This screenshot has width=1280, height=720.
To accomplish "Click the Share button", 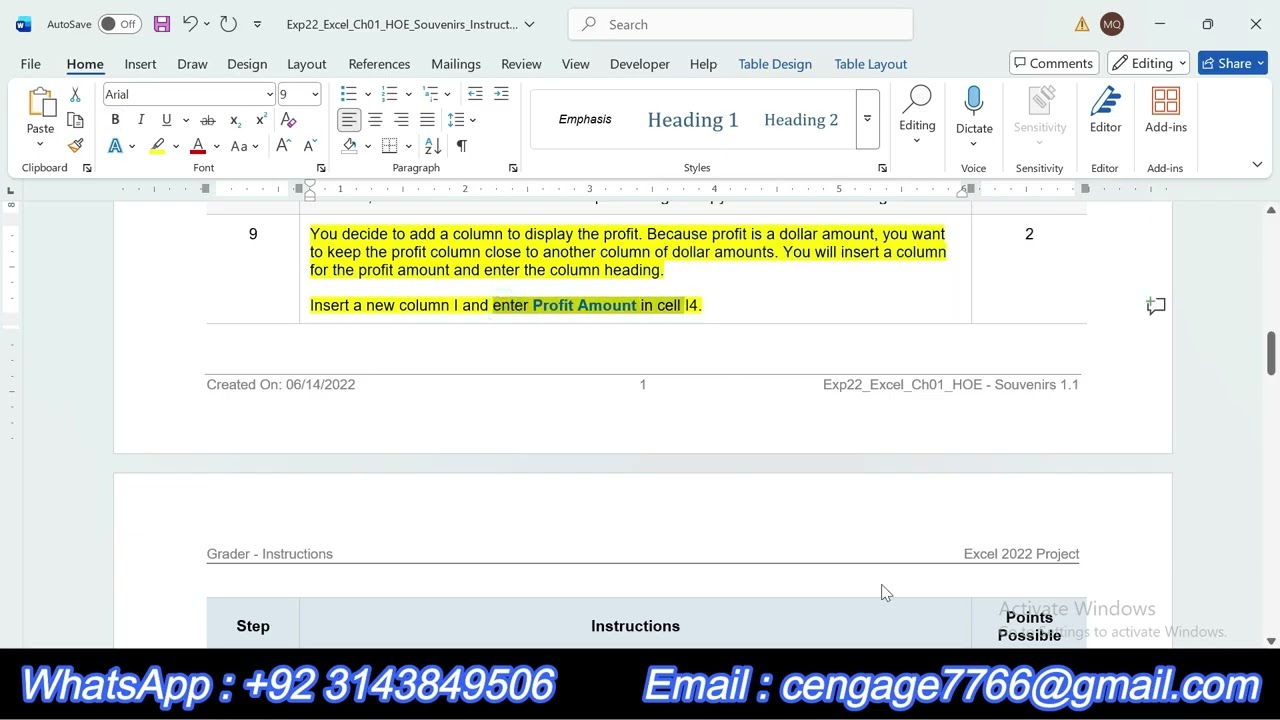I will tap(1233, 64).
